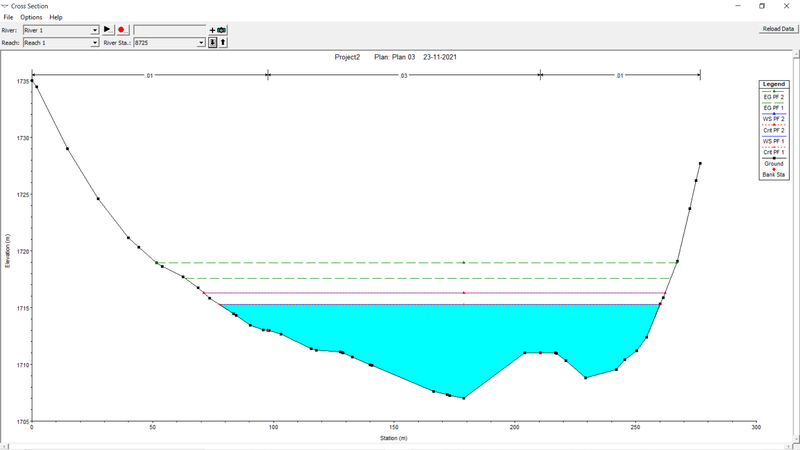Click EG PF 1 legend entry
This screenshot has height=450, width=800.
[x=773, y=106]
